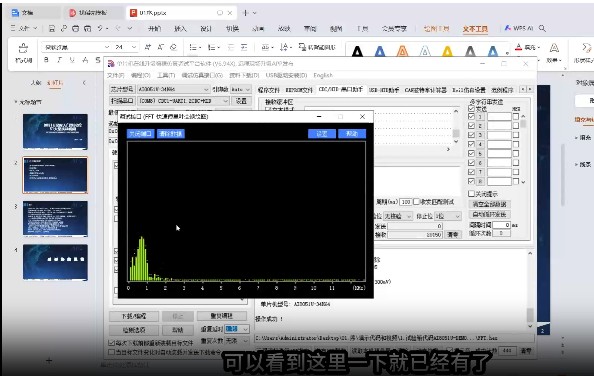Click the Numbered List icon
594x376 pixels.
(211, 47)
